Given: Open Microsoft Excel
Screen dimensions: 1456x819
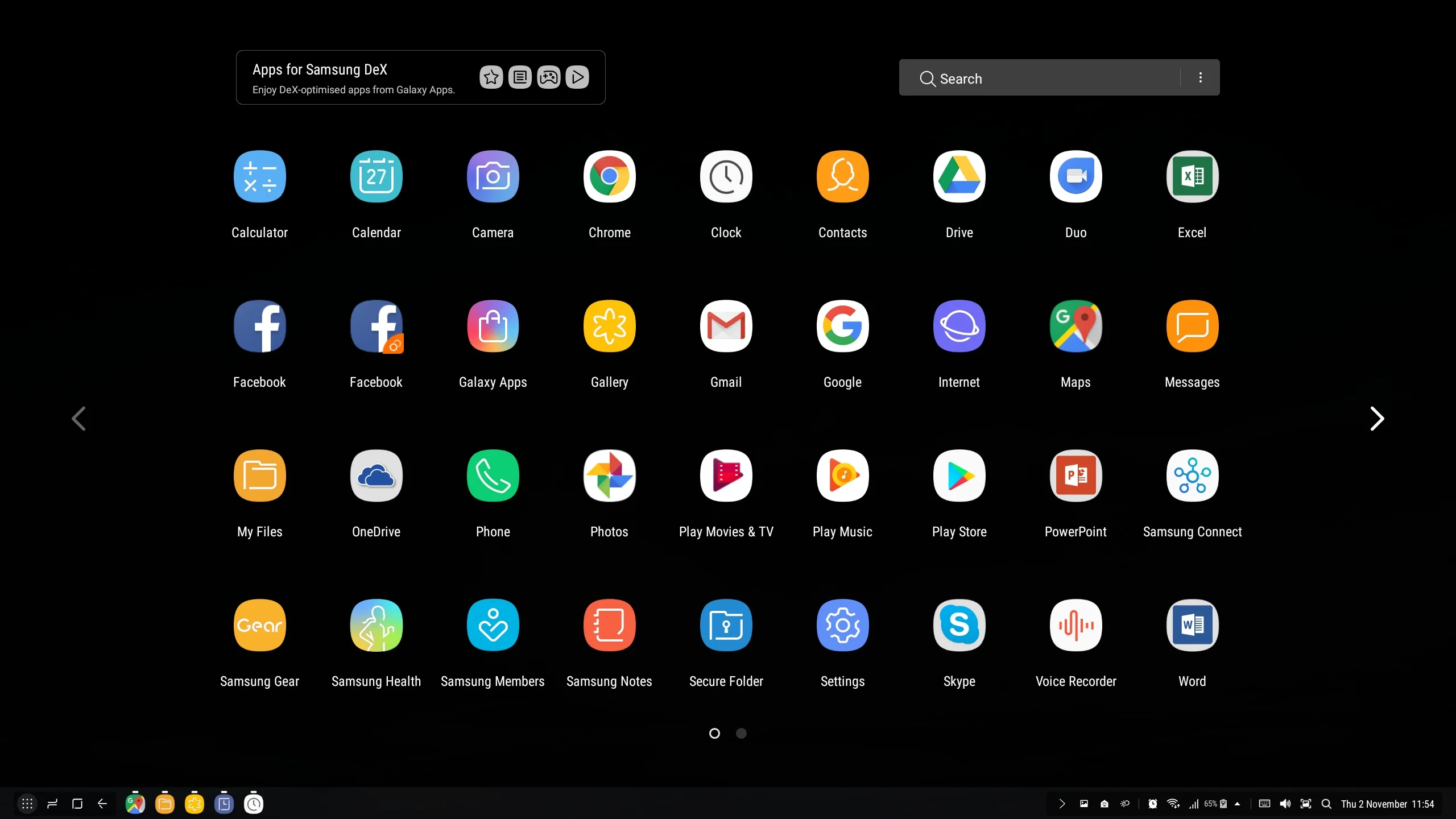Looking at the screenshot, I should (1193, 176).
